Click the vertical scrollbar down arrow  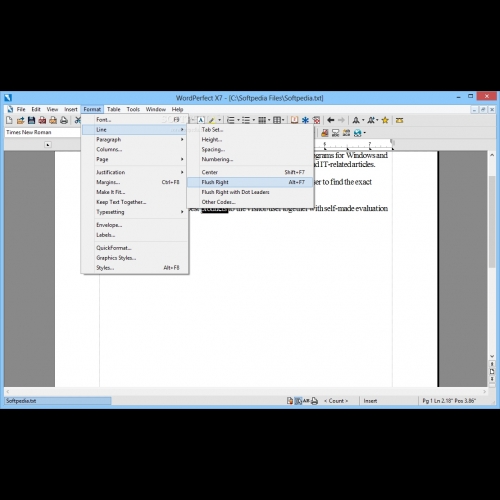(x=492, y=356)
